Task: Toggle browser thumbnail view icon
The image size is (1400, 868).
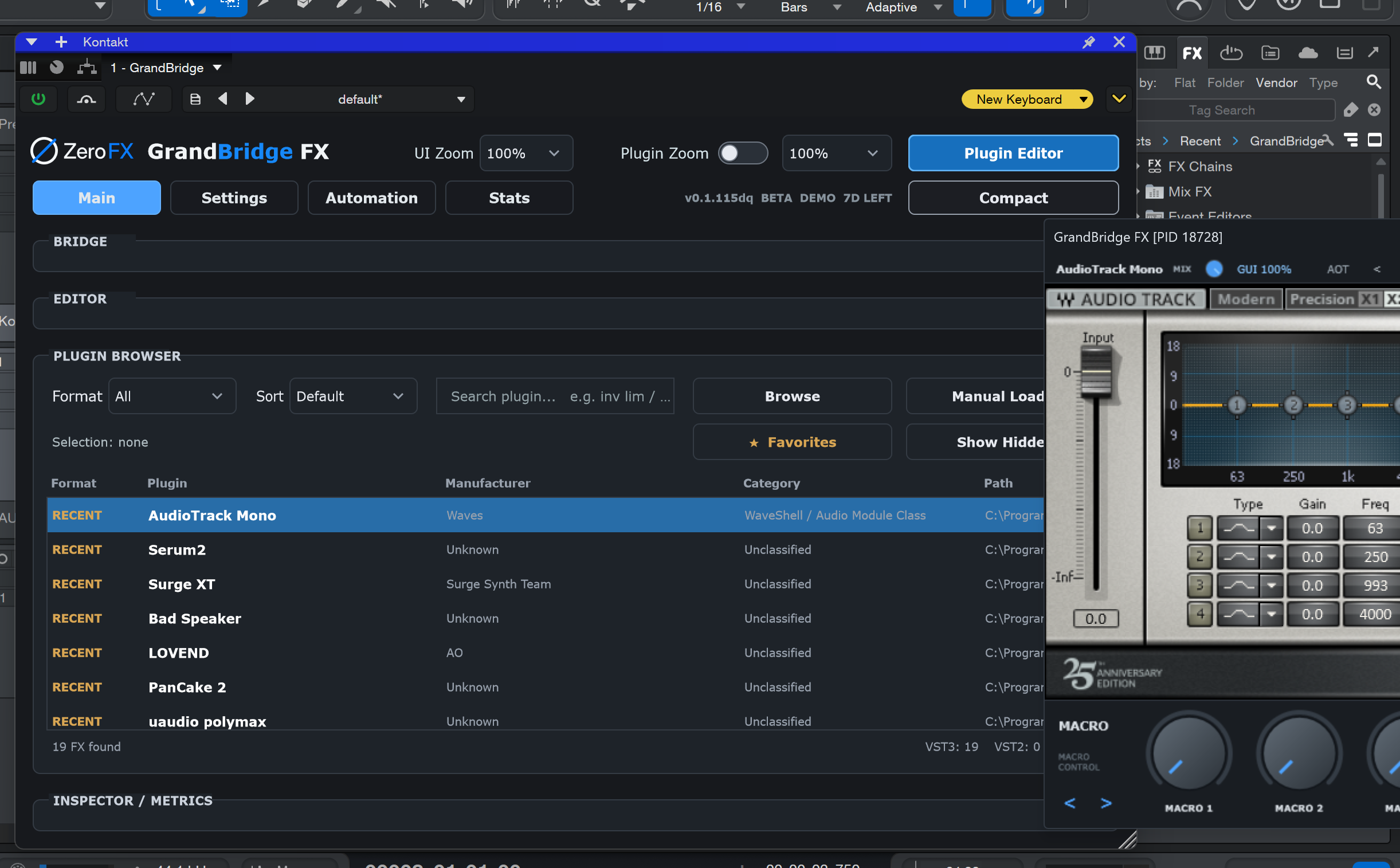Action: tap(1375, 140)
